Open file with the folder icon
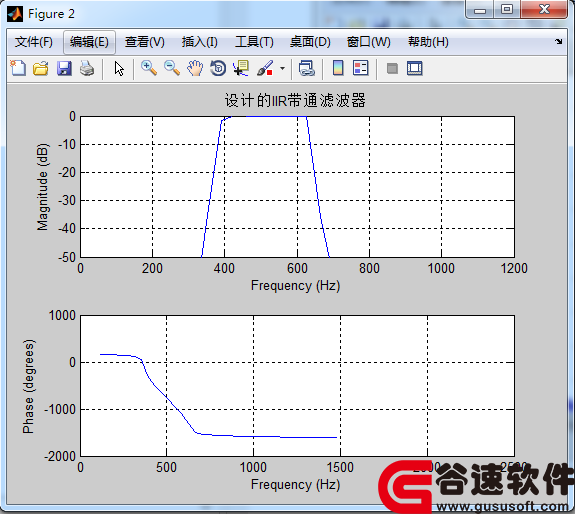The height and width of the screenshot is (514, 575). point(41,68)
